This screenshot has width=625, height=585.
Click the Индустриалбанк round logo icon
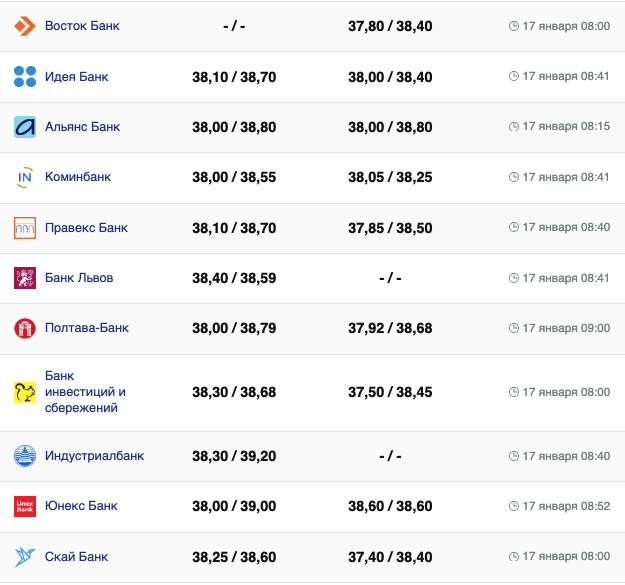coord(25,456)
